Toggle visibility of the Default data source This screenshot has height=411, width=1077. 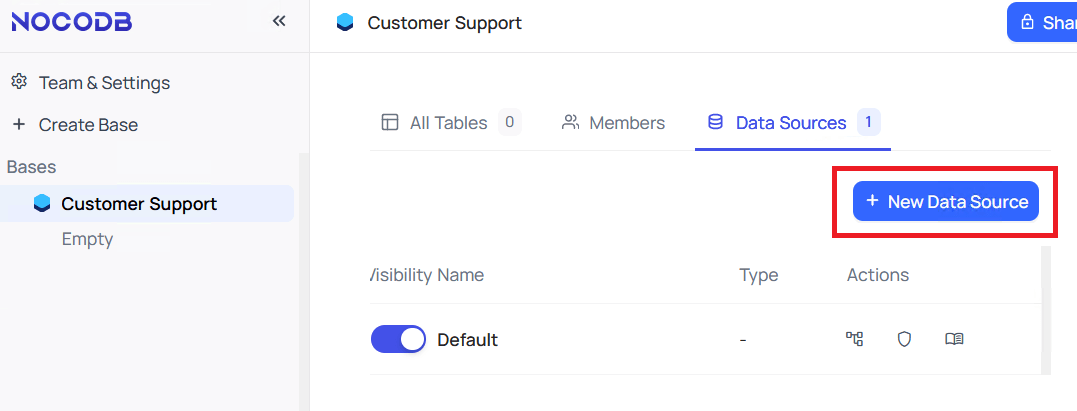click(x=398, y=340)
